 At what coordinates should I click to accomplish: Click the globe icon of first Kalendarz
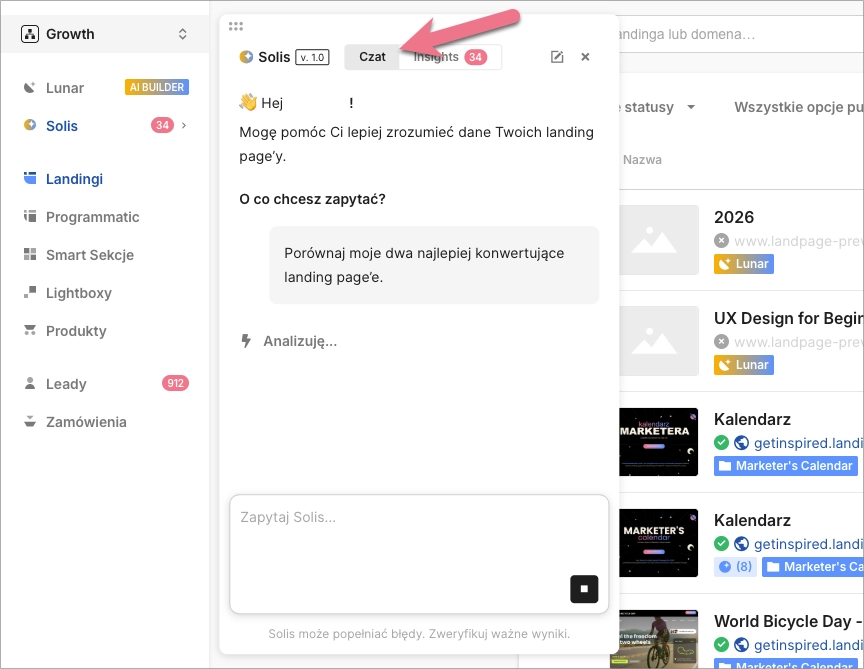tap(742, 443)
